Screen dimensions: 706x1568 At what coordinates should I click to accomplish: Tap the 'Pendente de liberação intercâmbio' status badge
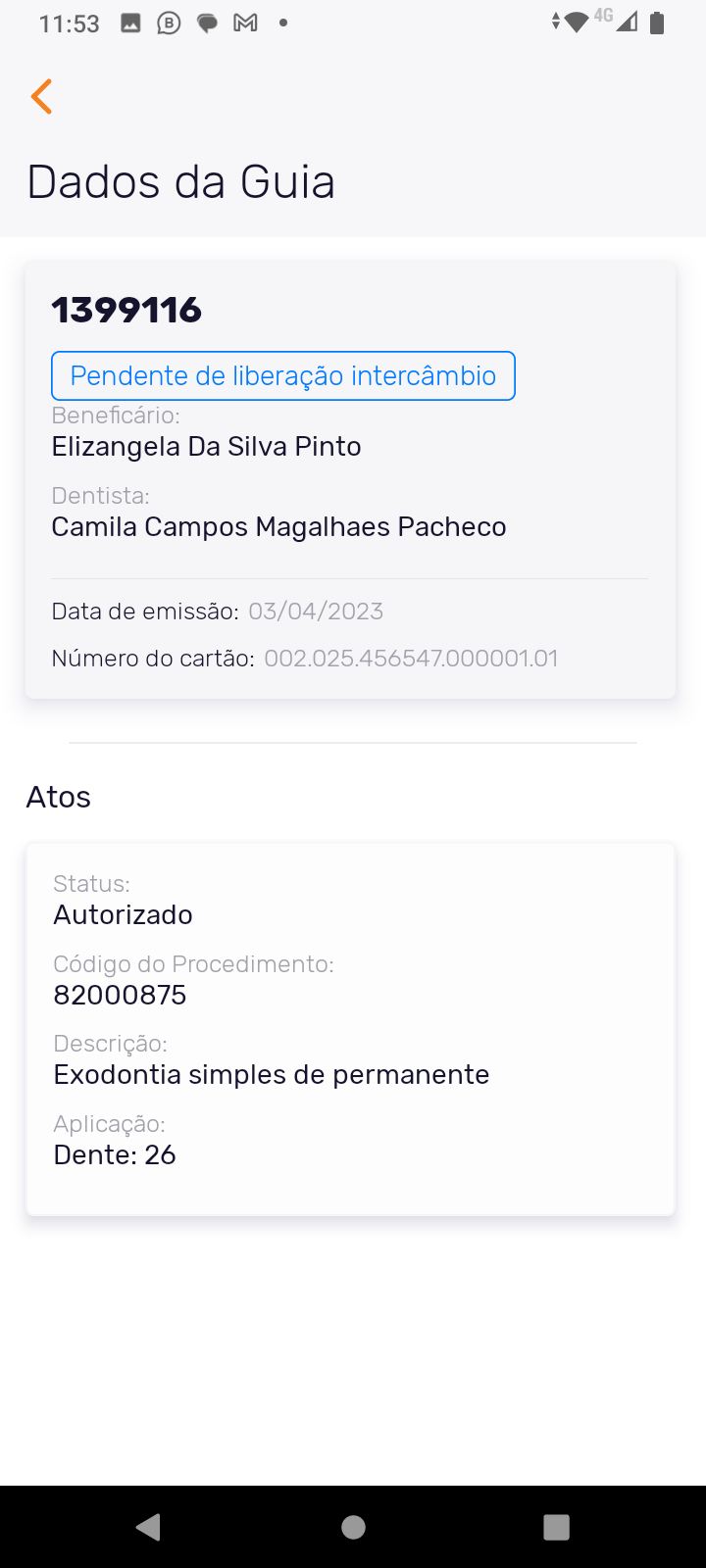(x=283, y=375)
